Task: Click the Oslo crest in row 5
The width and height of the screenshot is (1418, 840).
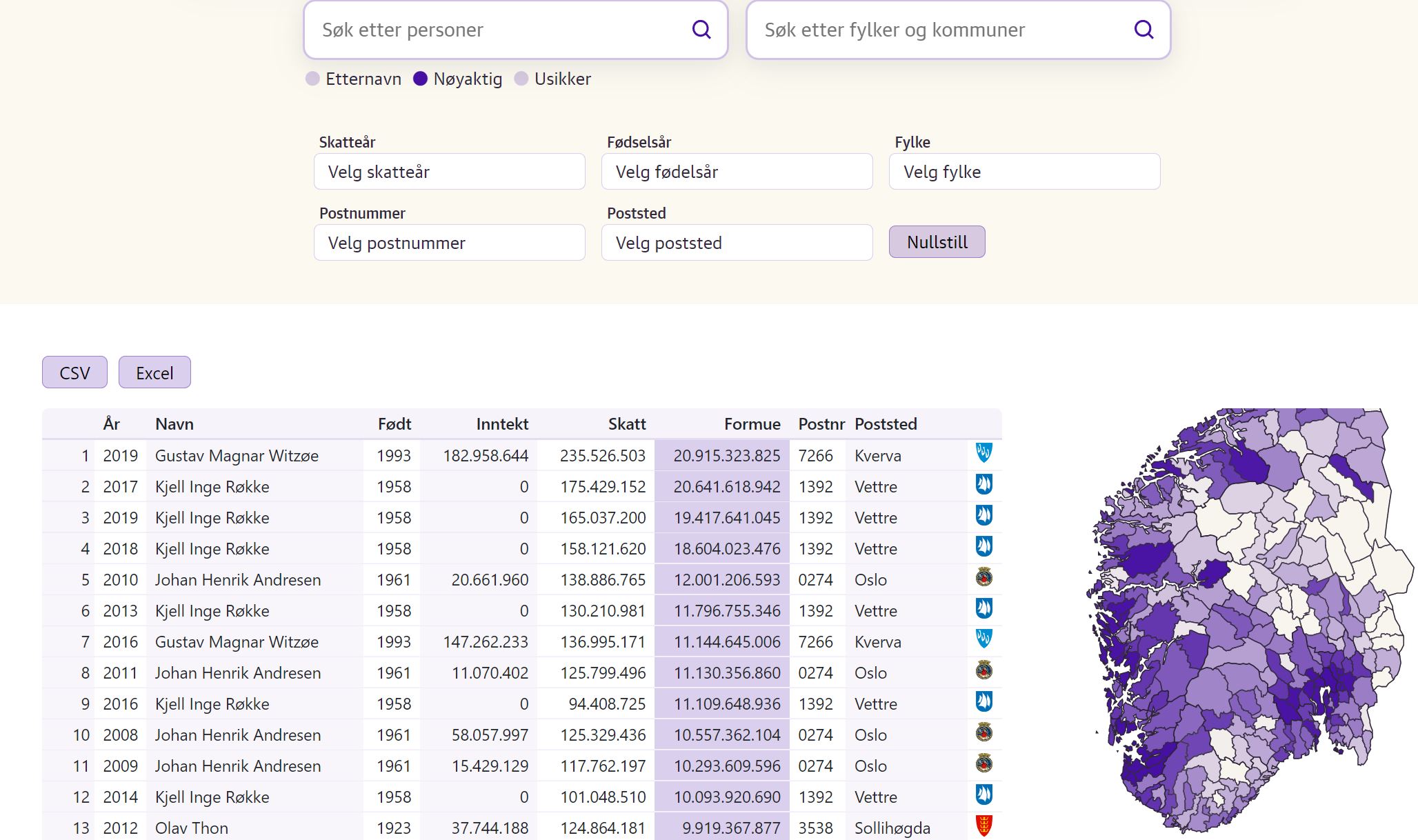Action: 983,577
